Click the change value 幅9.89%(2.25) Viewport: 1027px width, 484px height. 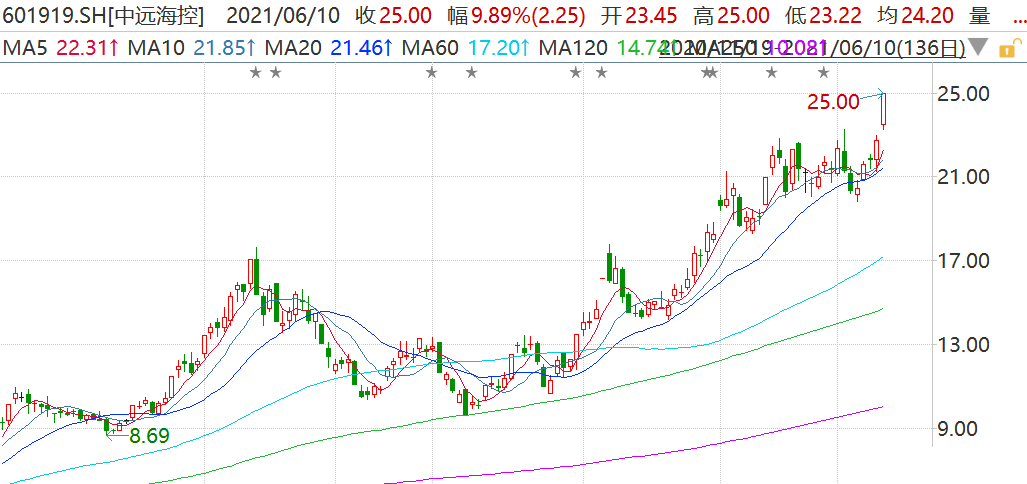tap(517, 16)
